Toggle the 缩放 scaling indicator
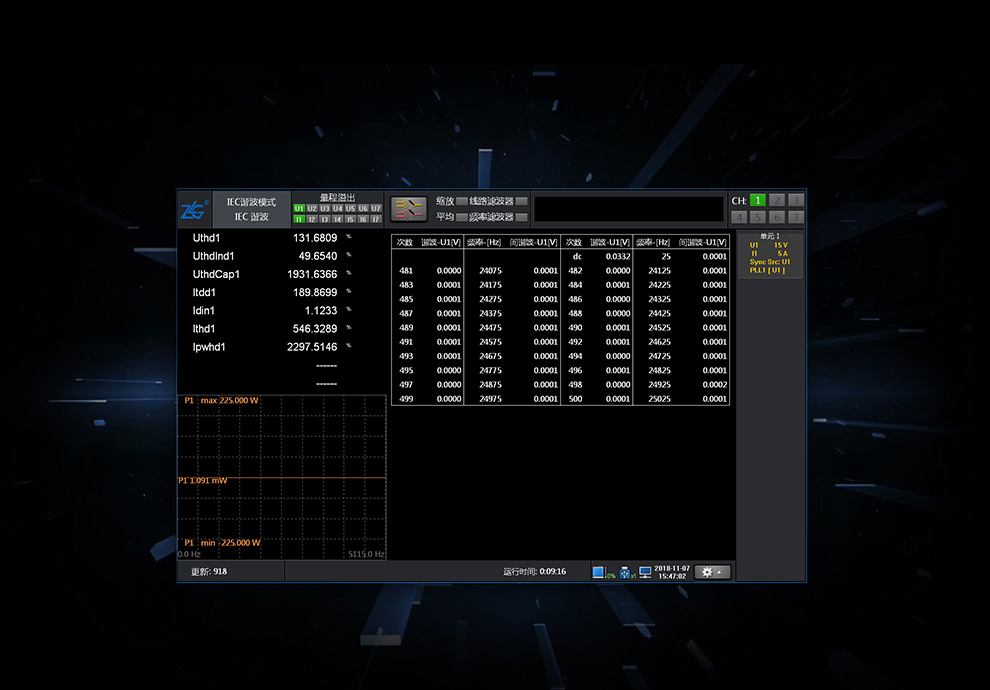 461,201
